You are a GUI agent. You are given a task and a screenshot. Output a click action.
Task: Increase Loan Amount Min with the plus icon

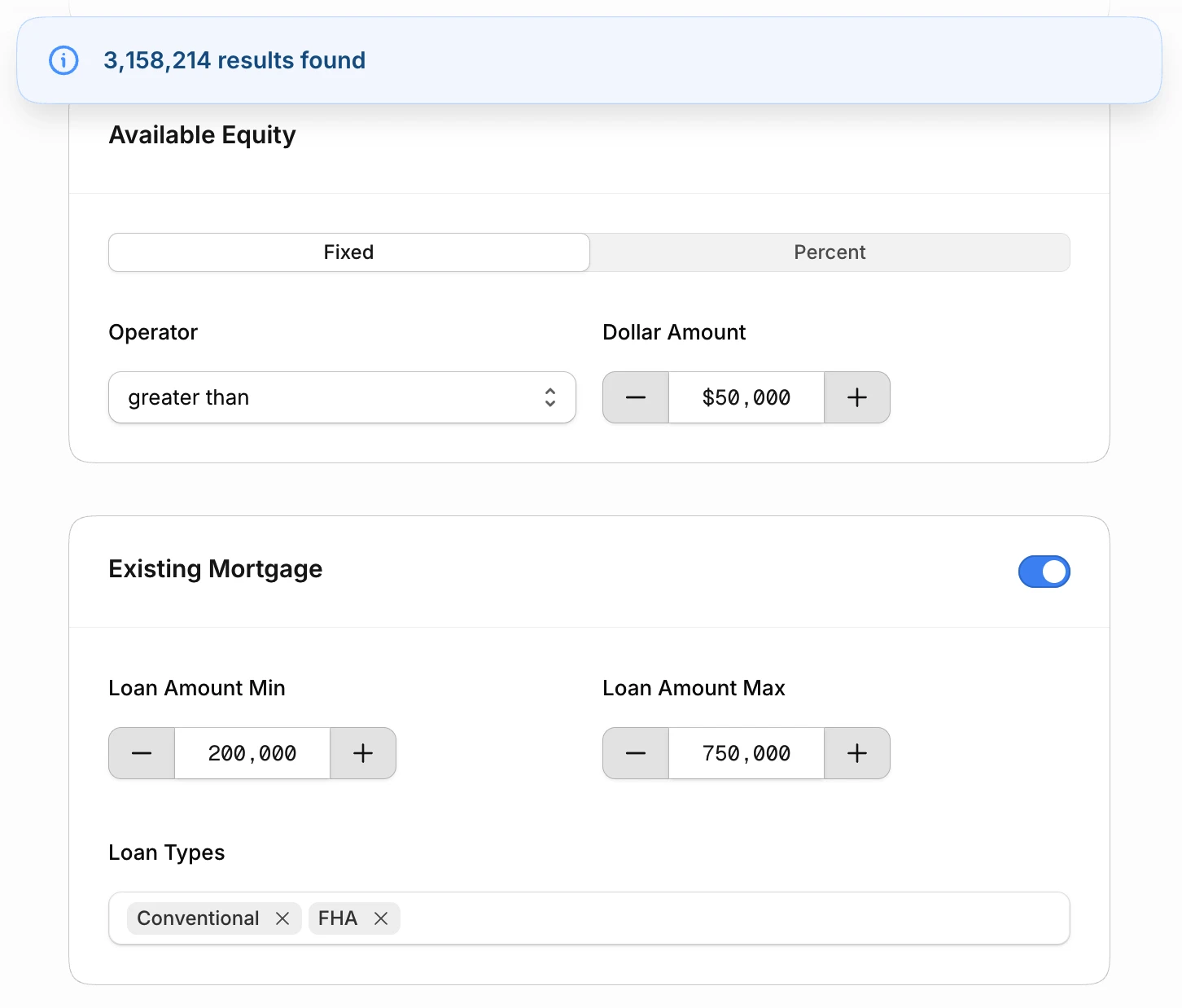point(362,753)
